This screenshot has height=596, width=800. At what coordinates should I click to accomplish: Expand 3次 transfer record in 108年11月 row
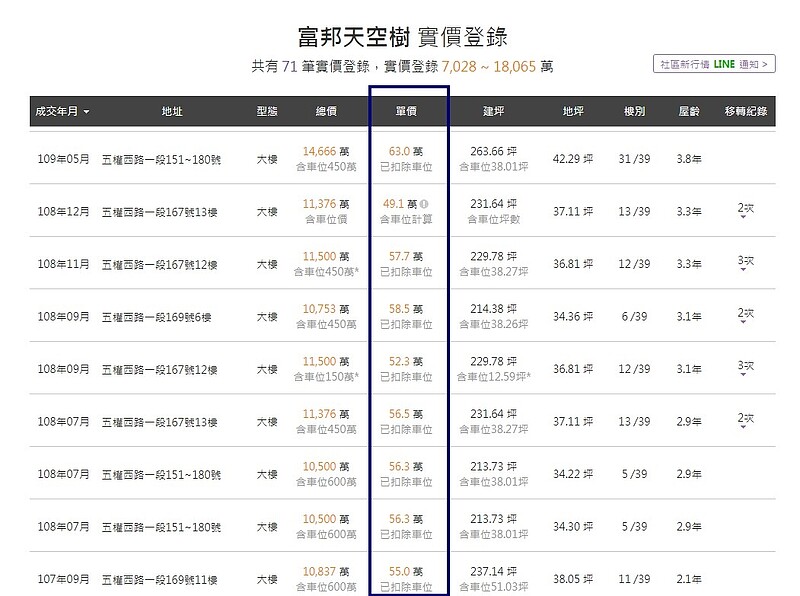745,262
